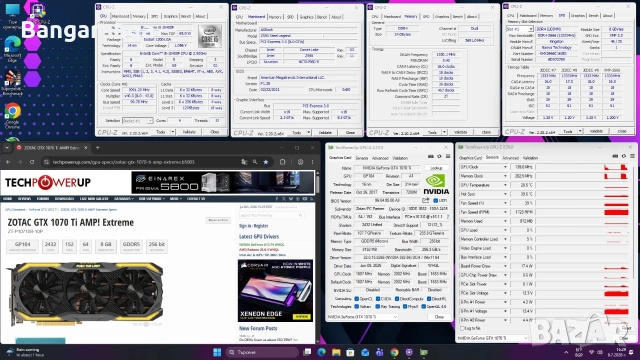
Task: Click Validate button in CPU-Z CPU window
Action: [x=189, y=132]
